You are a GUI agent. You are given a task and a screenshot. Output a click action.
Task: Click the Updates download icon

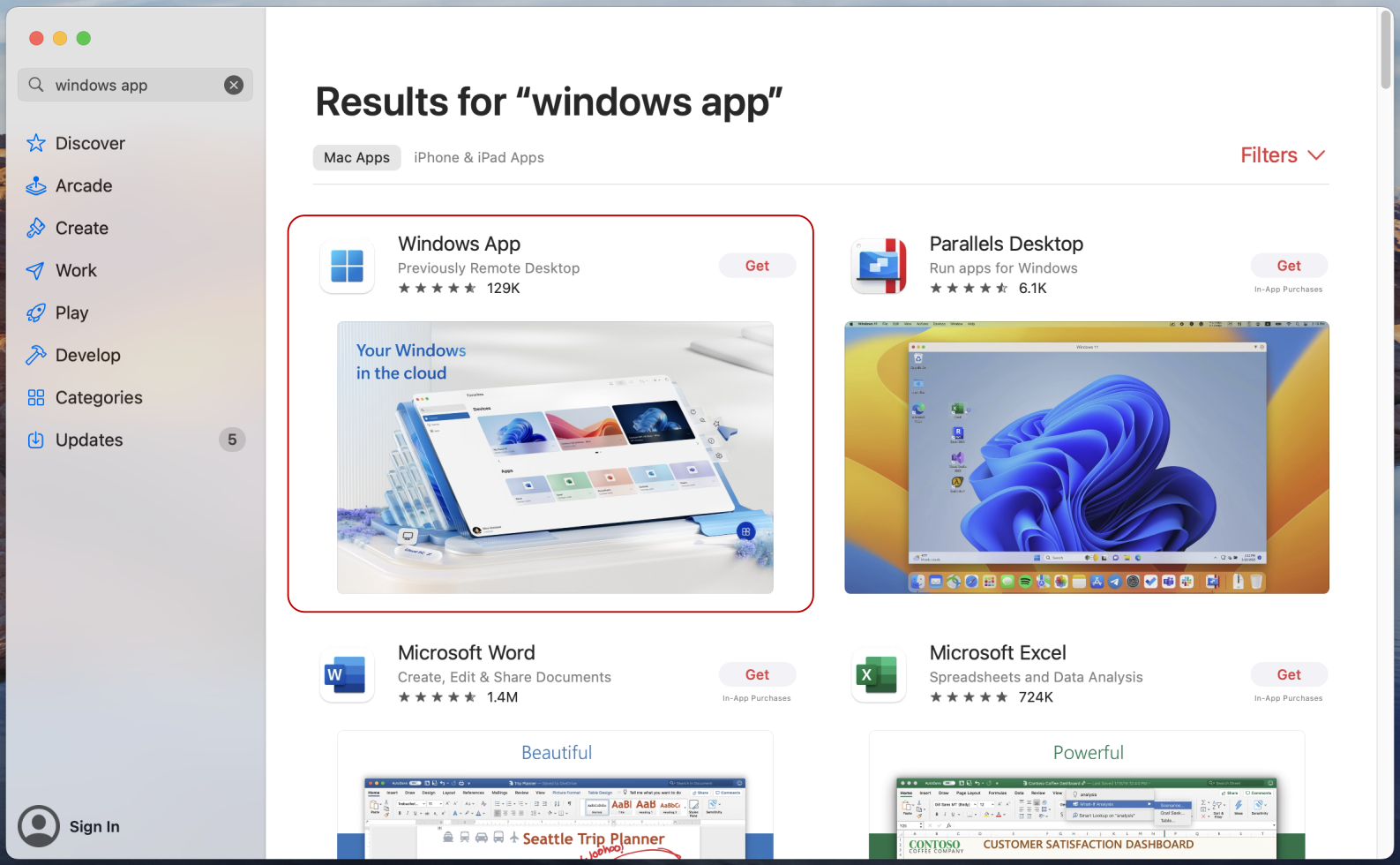pos(36,440)
